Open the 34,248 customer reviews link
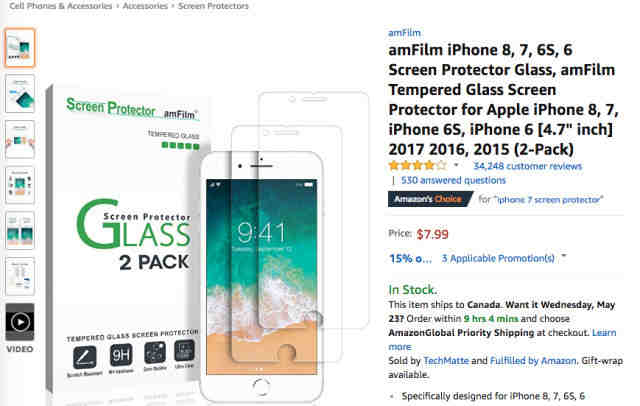The width and height of the screenshot is (640, 406). tap(527, 166)
